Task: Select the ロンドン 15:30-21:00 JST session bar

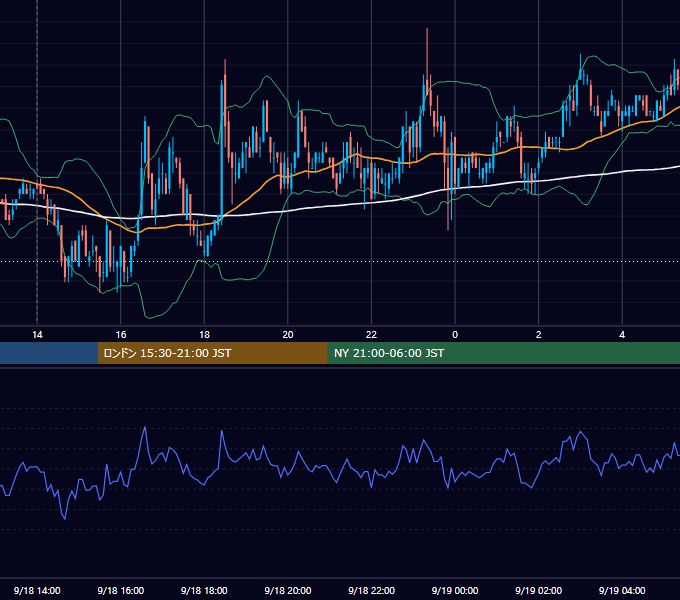Action: click(212, 353)
